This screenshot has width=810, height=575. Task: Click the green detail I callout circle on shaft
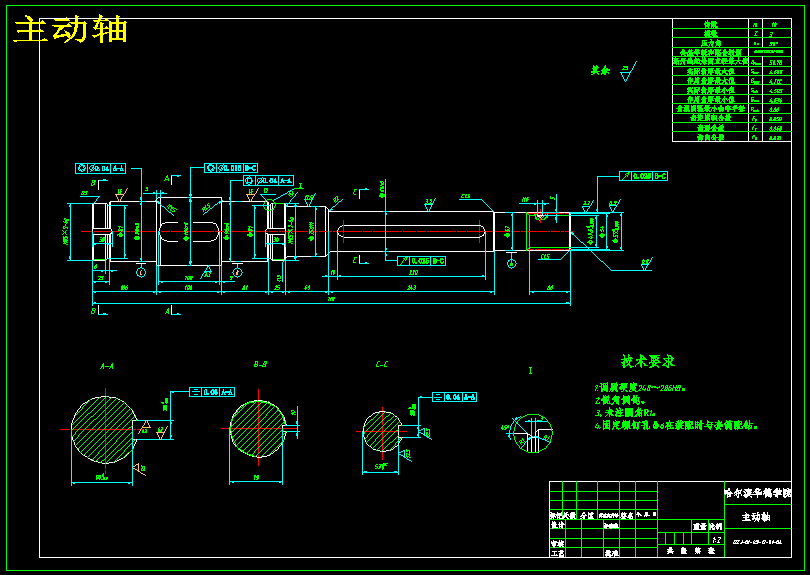point(269,206)
